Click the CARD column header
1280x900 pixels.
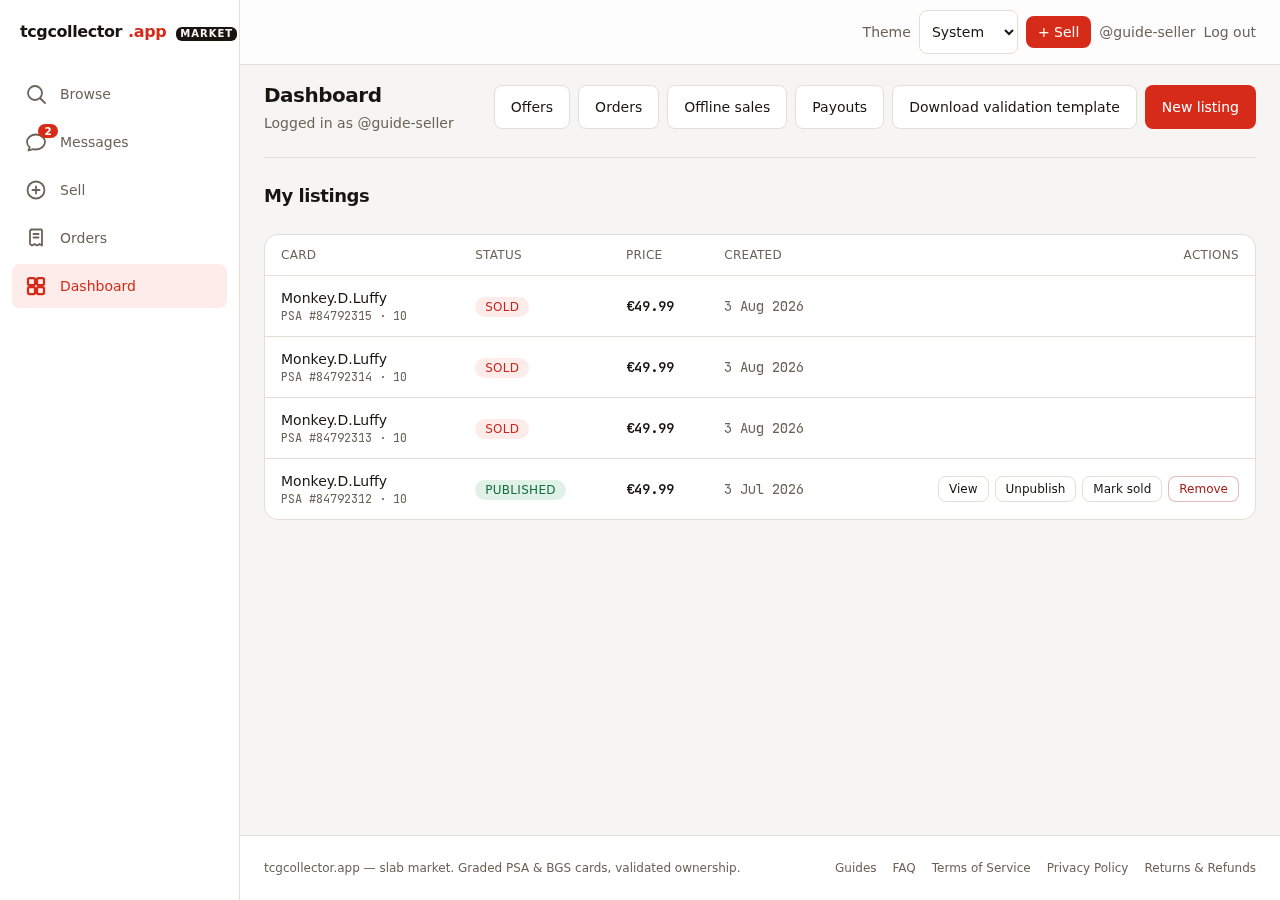pyautogui.click(x=298, y=255)
